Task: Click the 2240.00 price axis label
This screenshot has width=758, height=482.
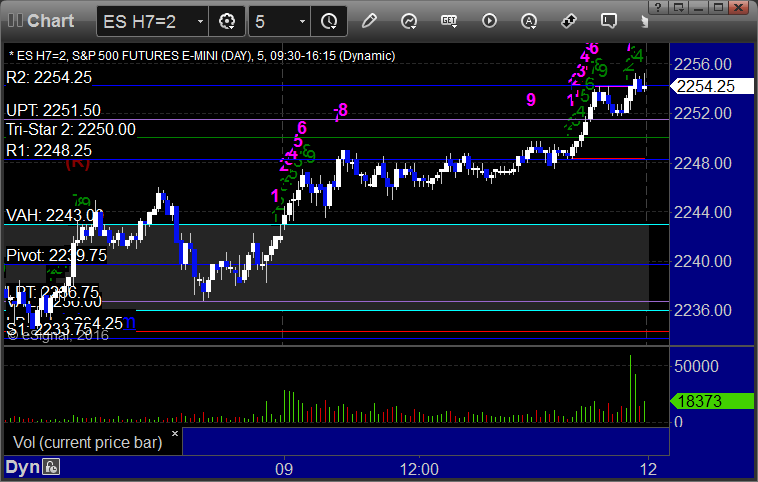Action: coord(702,261)
